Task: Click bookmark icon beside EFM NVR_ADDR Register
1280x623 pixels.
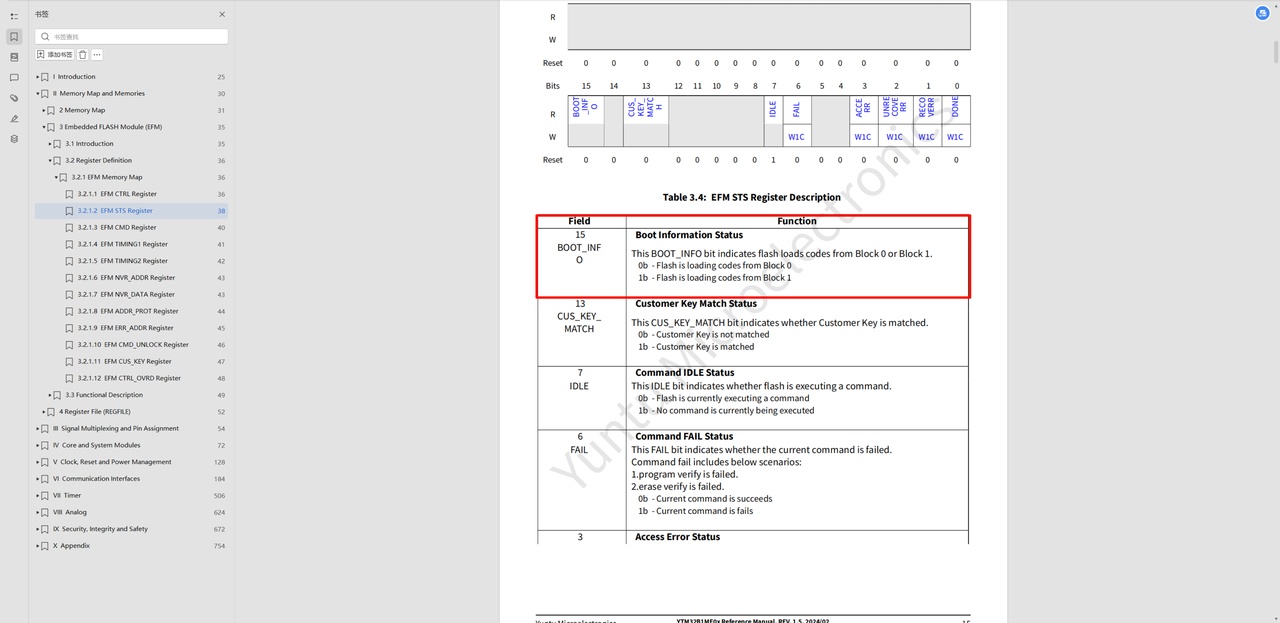Action: point(70,278)
